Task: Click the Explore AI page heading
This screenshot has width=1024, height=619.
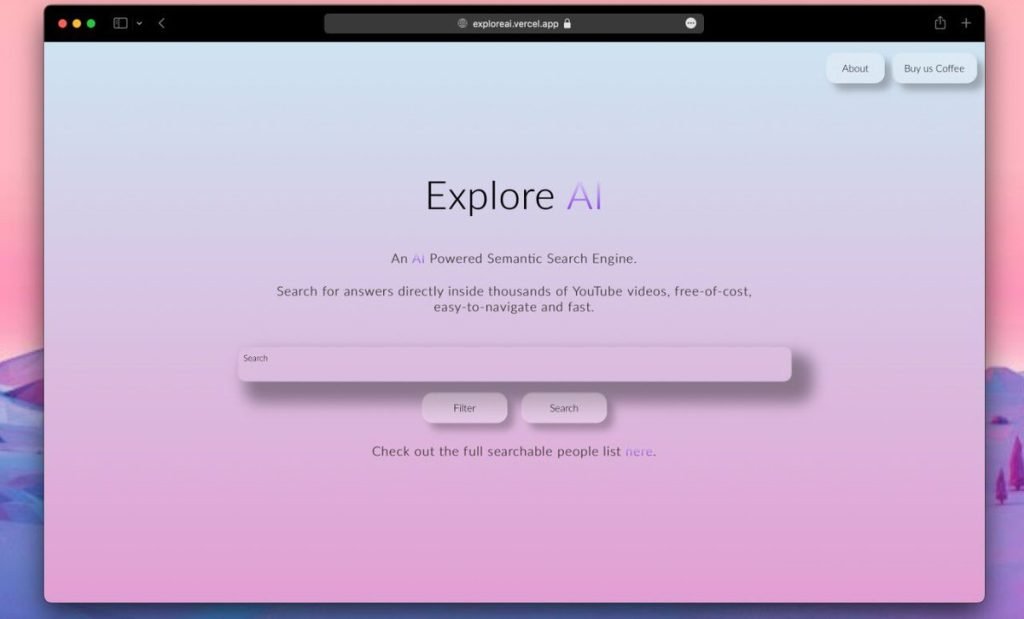Action: coord(514,196)
